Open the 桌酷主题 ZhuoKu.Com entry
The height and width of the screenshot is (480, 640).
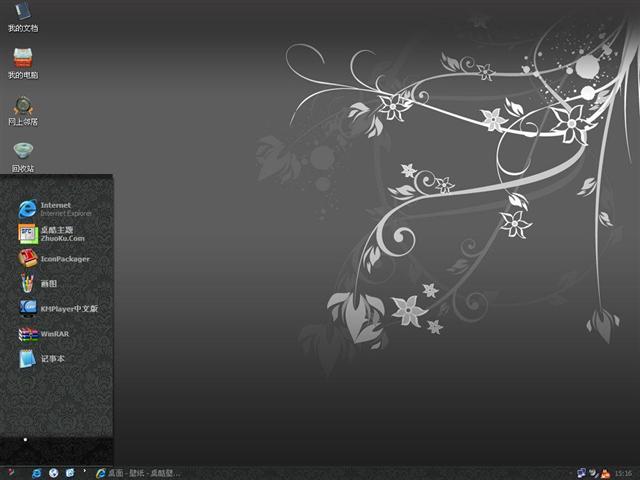[52, 233]
